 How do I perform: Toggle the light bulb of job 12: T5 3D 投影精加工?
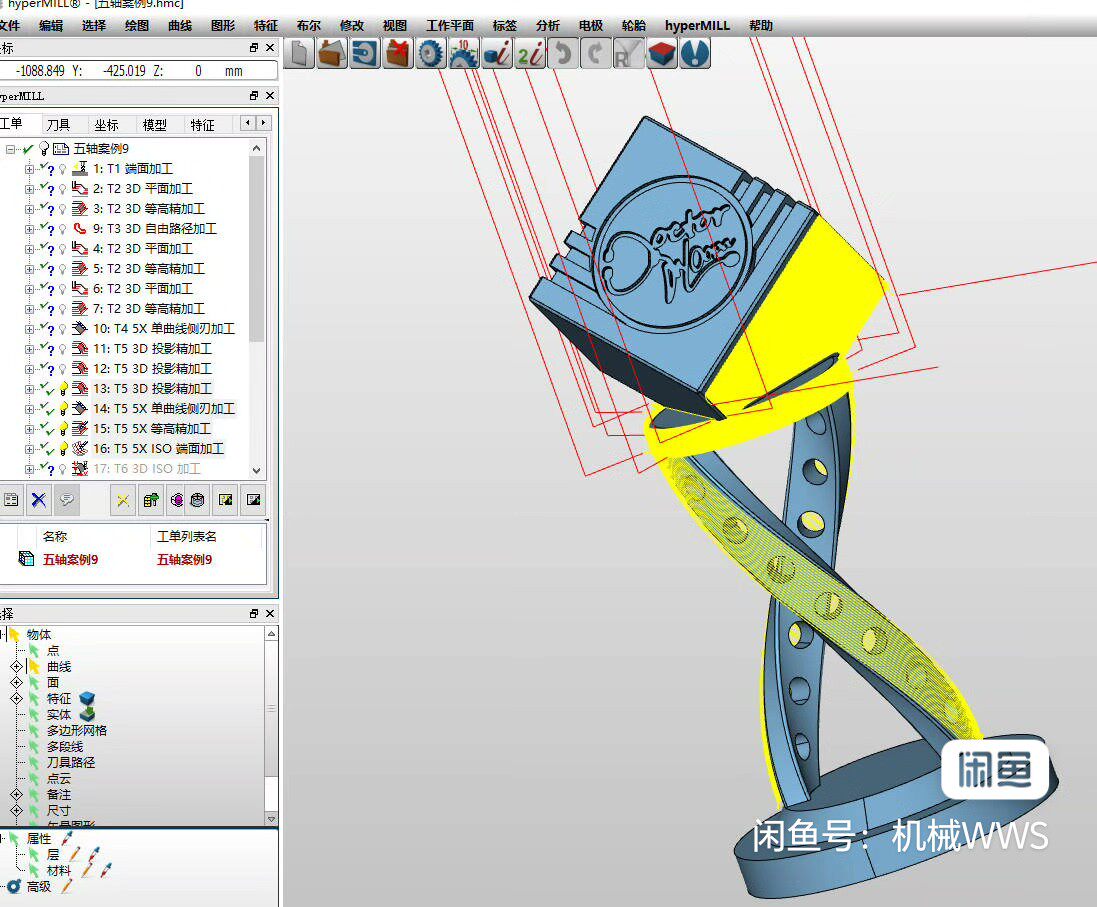point(63,369)
